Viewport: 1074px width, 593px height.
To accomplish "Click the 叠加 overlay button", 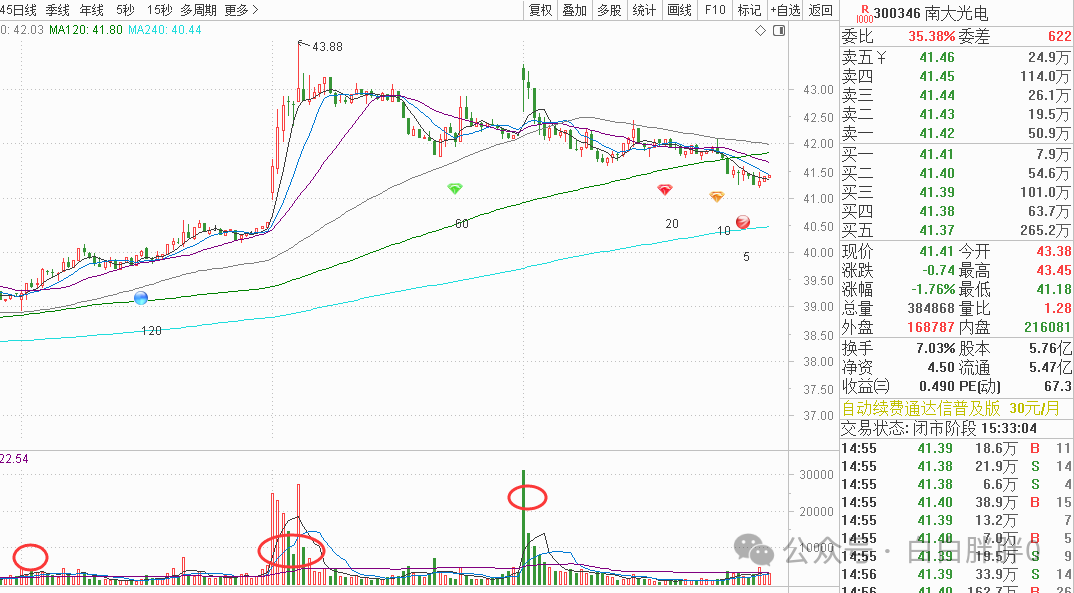I will point(575,10).
